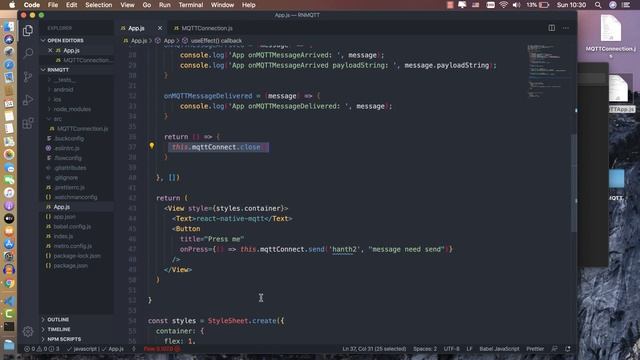
Task: Open Wi-Fi status in menu bar
Action: tap(504, 5)
